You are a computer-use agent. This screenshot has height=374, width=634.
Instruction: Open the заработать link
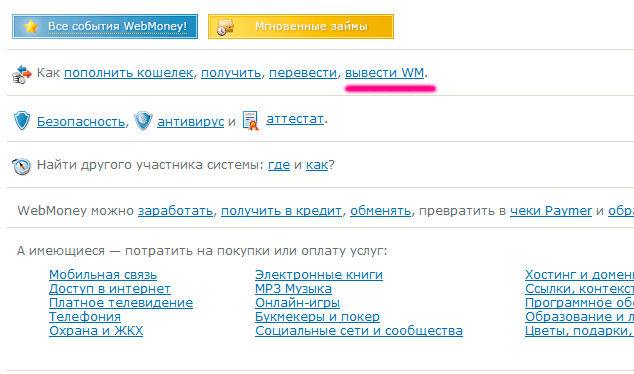tap(175, 211)
